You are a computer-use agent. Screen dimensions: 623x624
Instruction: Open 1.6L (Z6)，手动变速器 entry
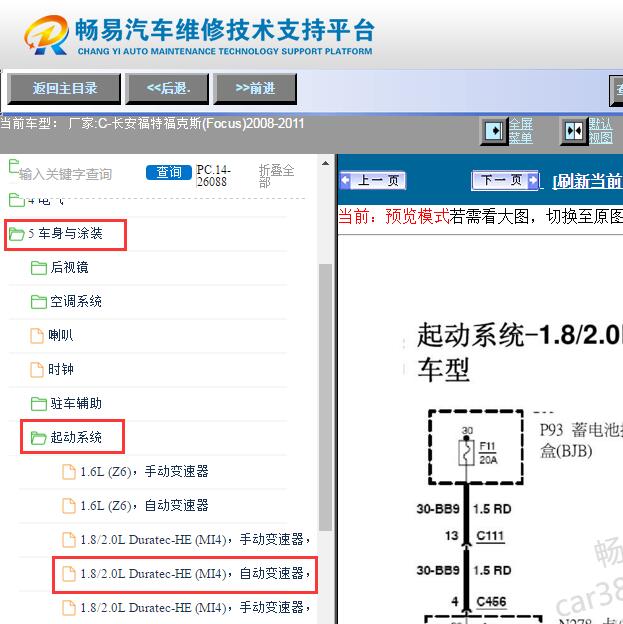pos(144,472)
